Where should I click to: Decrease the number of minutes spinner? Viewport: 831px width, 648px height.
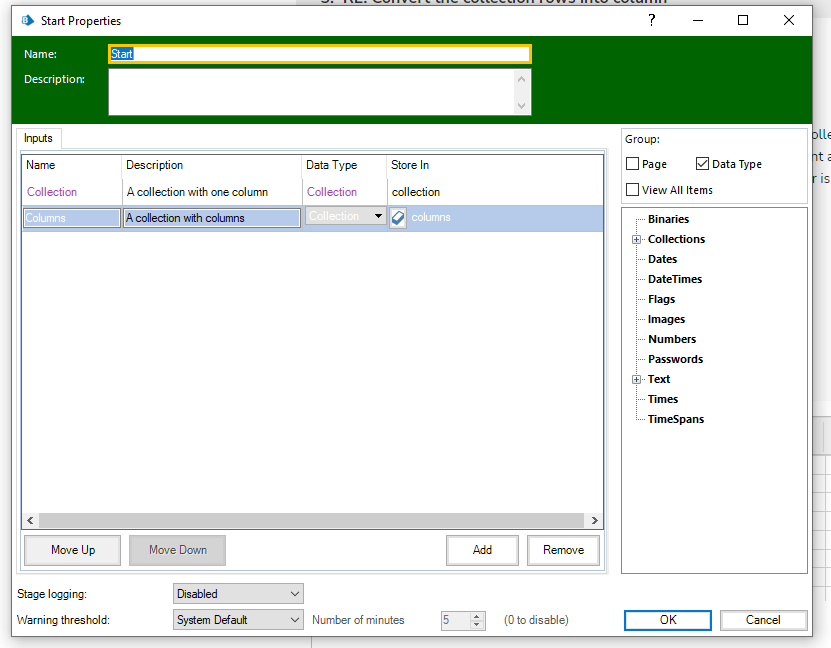[477, 625]
